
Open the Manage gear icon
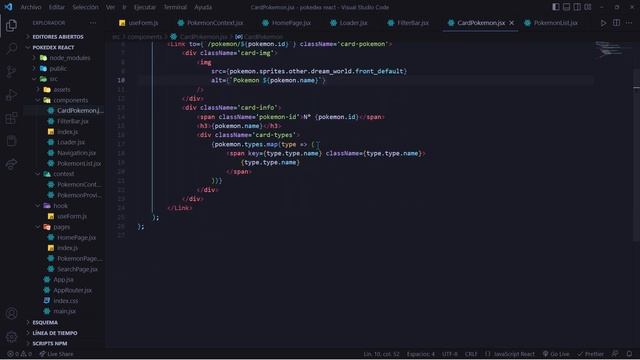click(11, 337)
